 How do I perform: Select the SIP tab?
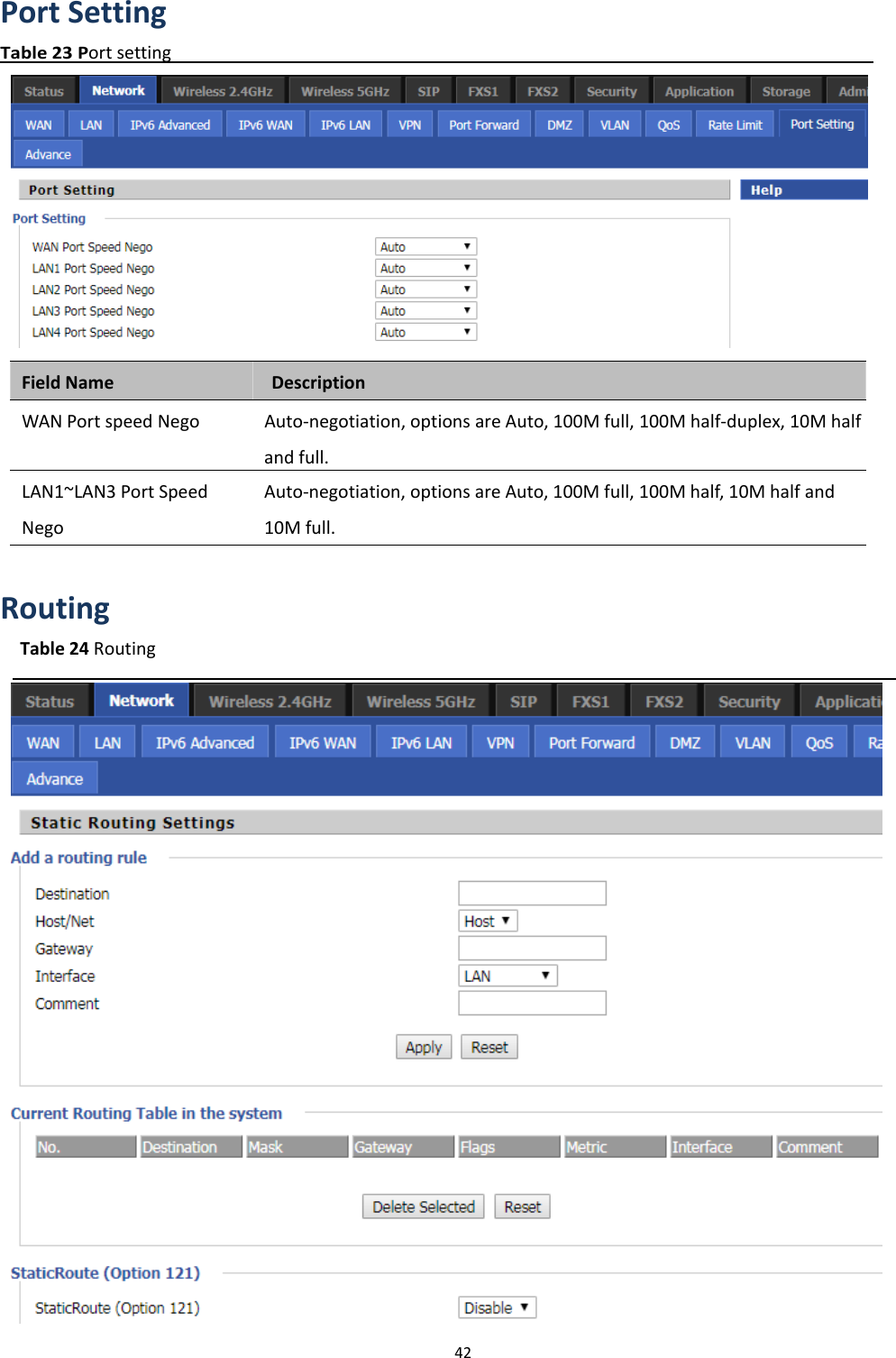[x=427, y=90]
